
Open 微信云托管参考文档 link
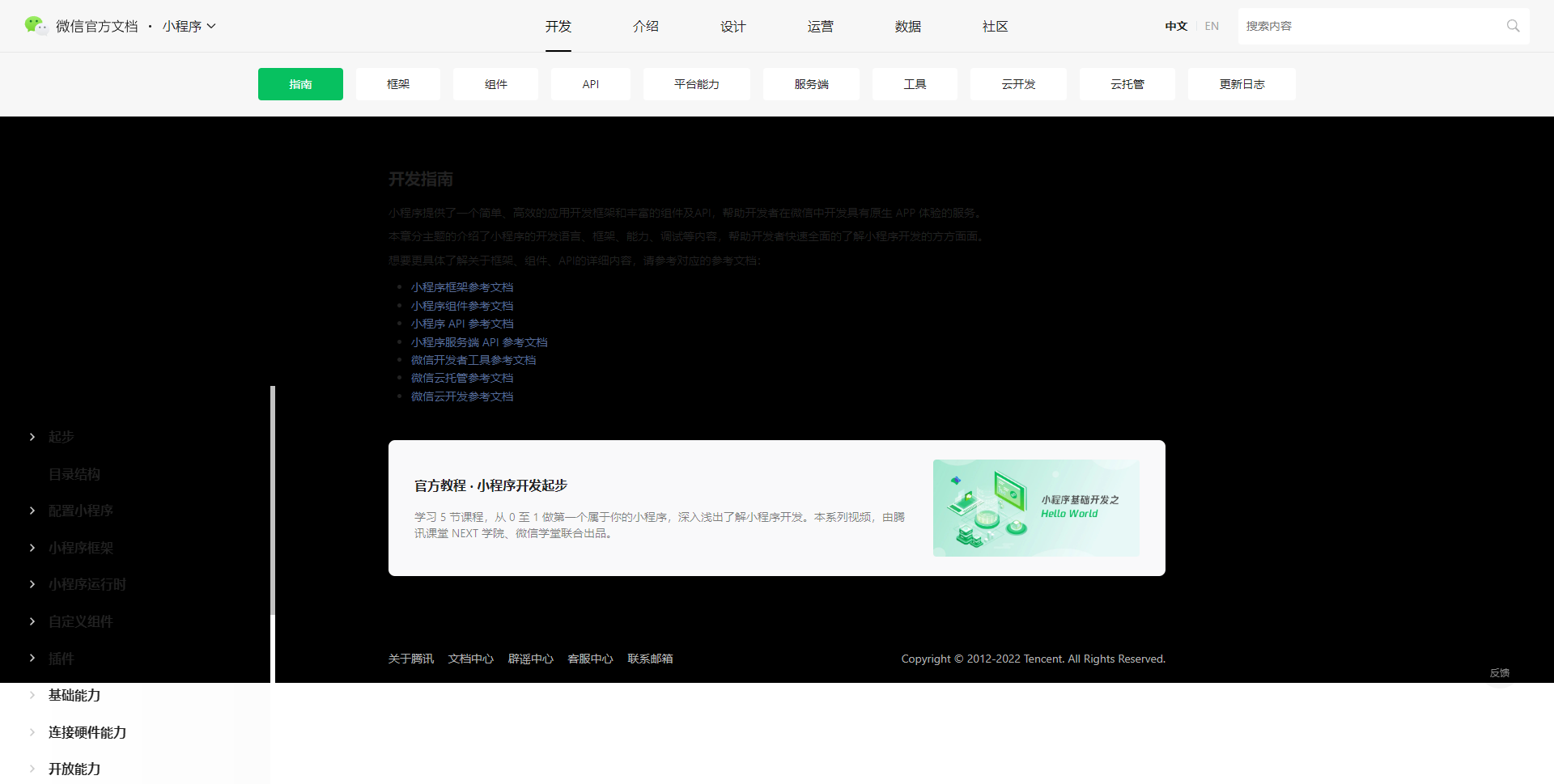pos(462,378)
